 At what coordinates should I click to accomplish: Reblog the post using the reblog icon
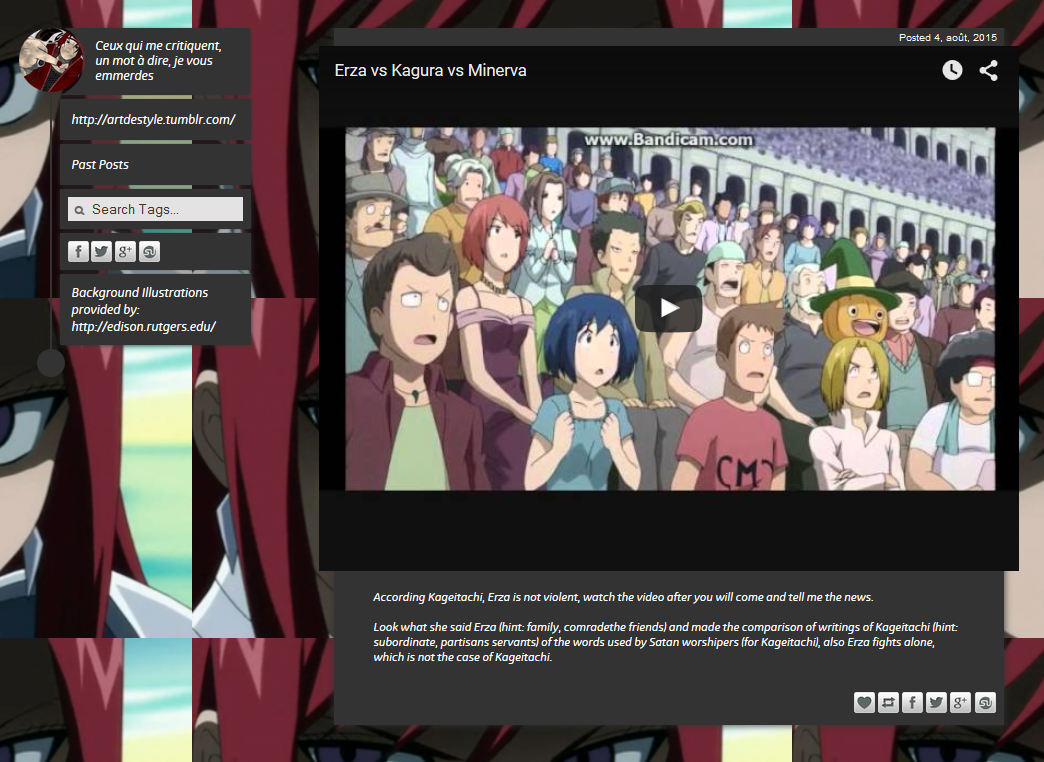tap(888, 703)
